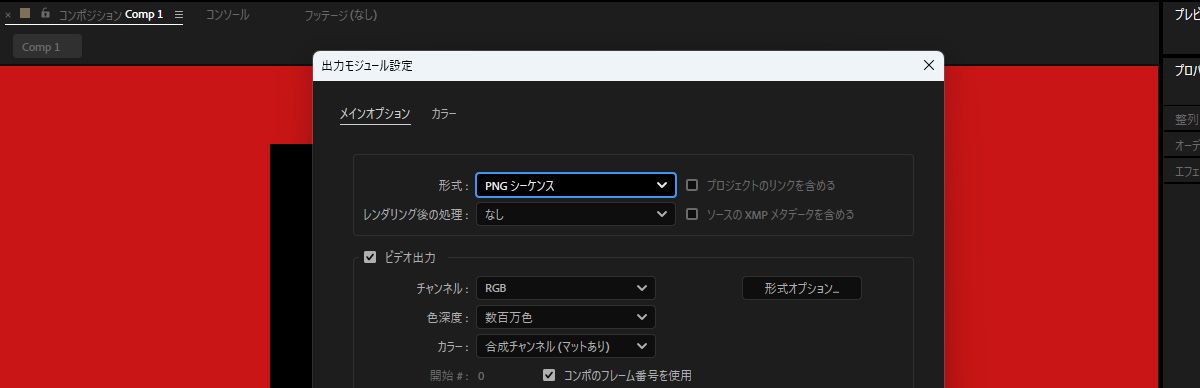Uncheck コンポのフレーム番号を使用 checkbox
Image resolution: width=1200 pixels, height=388 pixels.
tap(549, 375)
